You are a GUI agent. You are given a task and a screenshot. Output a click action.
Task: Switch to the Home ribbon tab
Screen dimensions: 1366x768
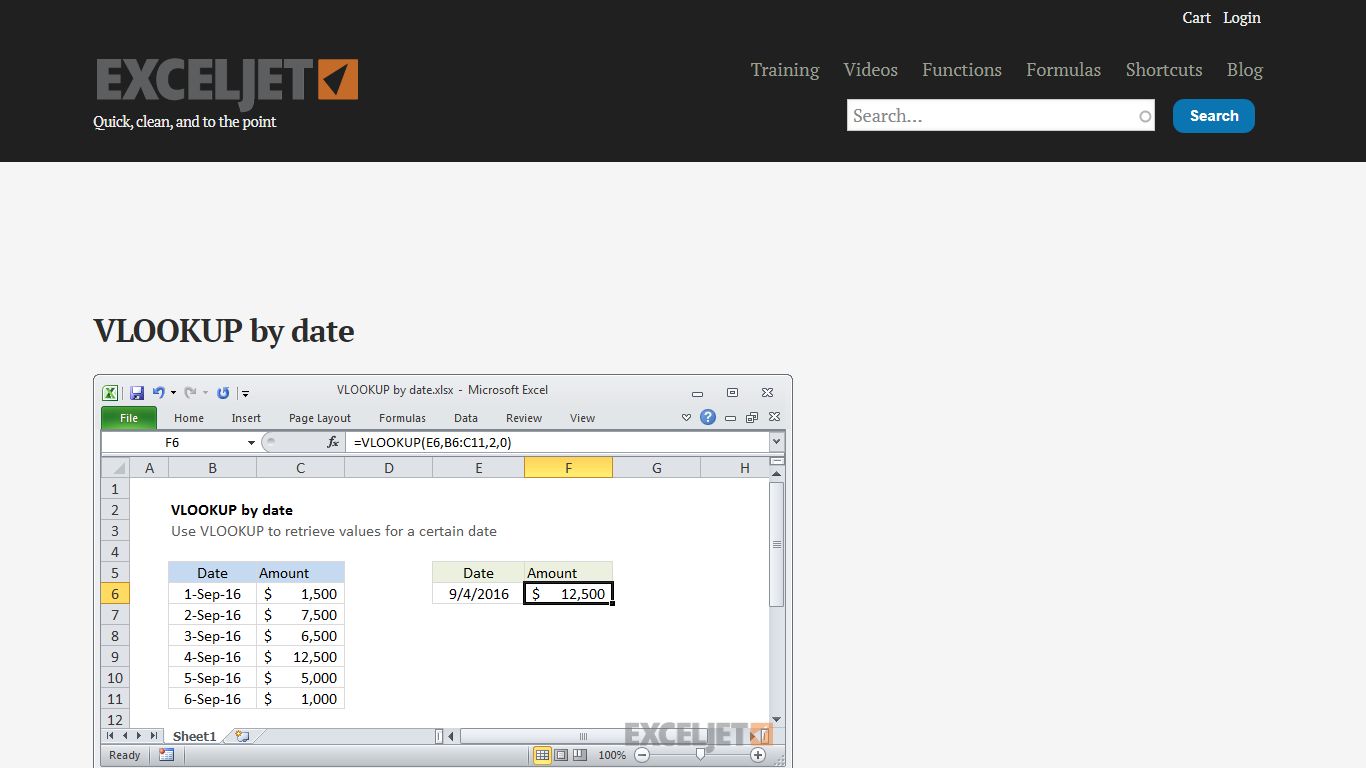[x=189, y=418]
